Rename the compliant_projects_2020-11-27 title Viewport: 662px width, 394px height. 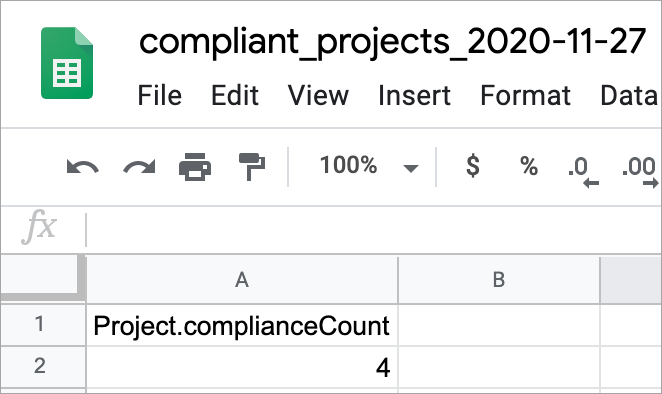pyautogui.click(x=393, y=42)
